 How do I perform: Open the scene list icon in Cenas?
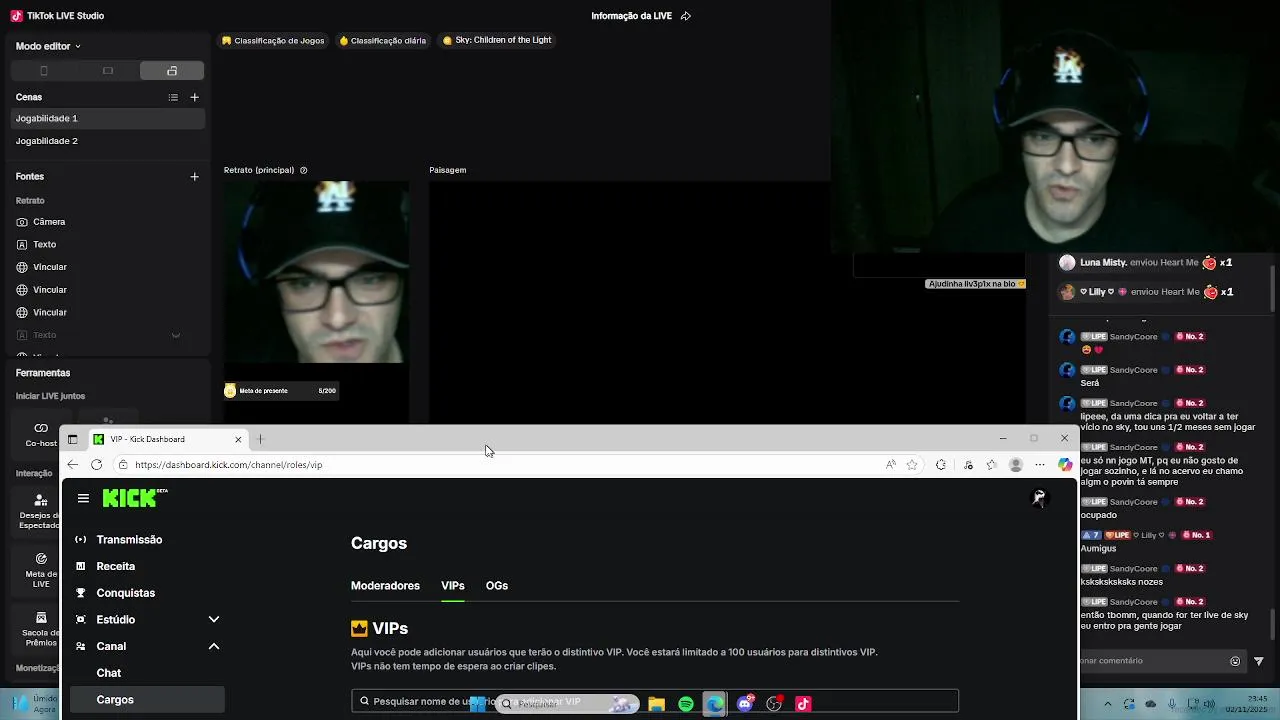[x=173, y=97]
